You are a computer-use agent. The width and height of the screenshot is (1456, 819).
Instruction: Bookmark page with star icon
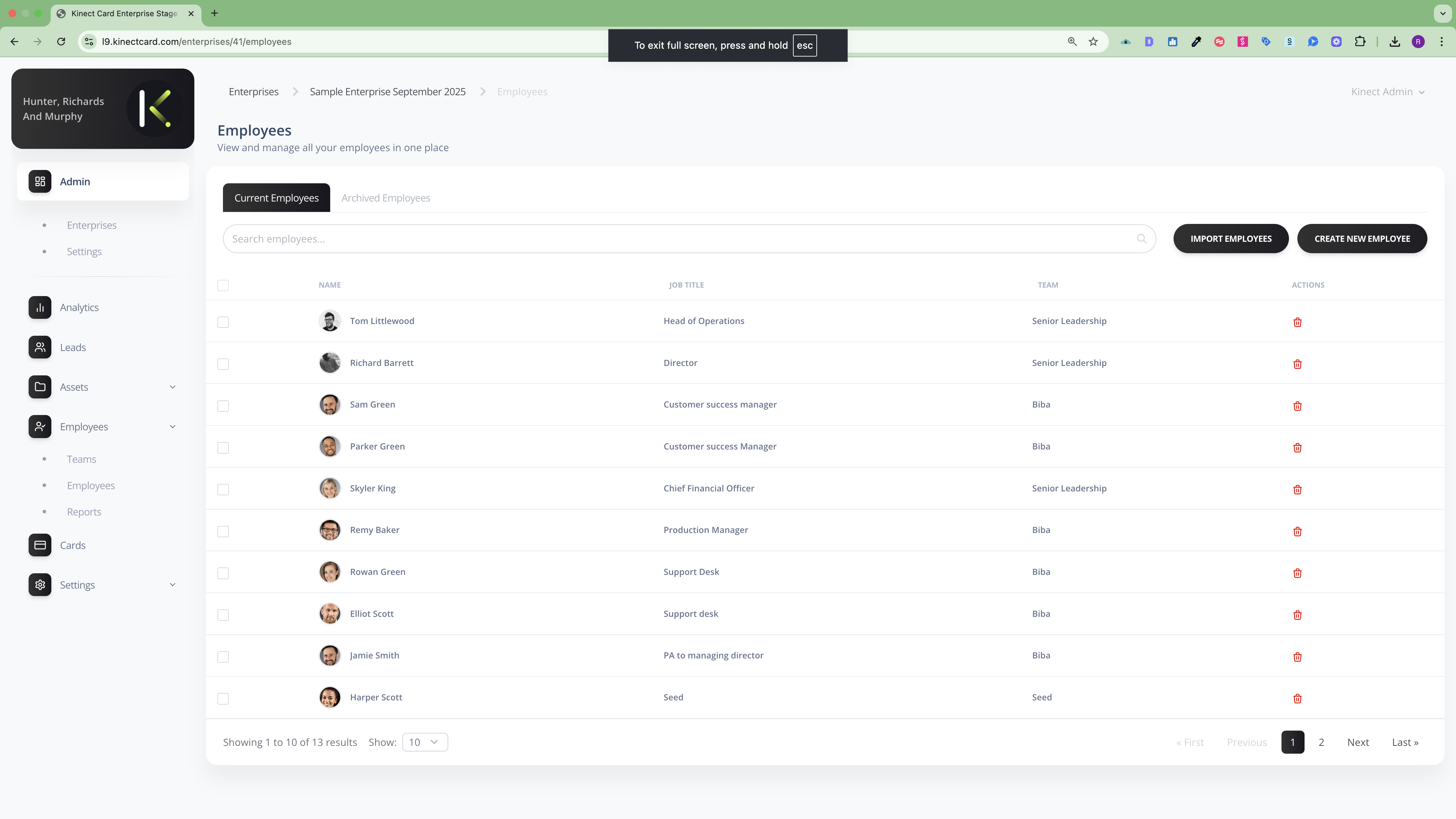pyautogui.click(x=1093, y=42)
